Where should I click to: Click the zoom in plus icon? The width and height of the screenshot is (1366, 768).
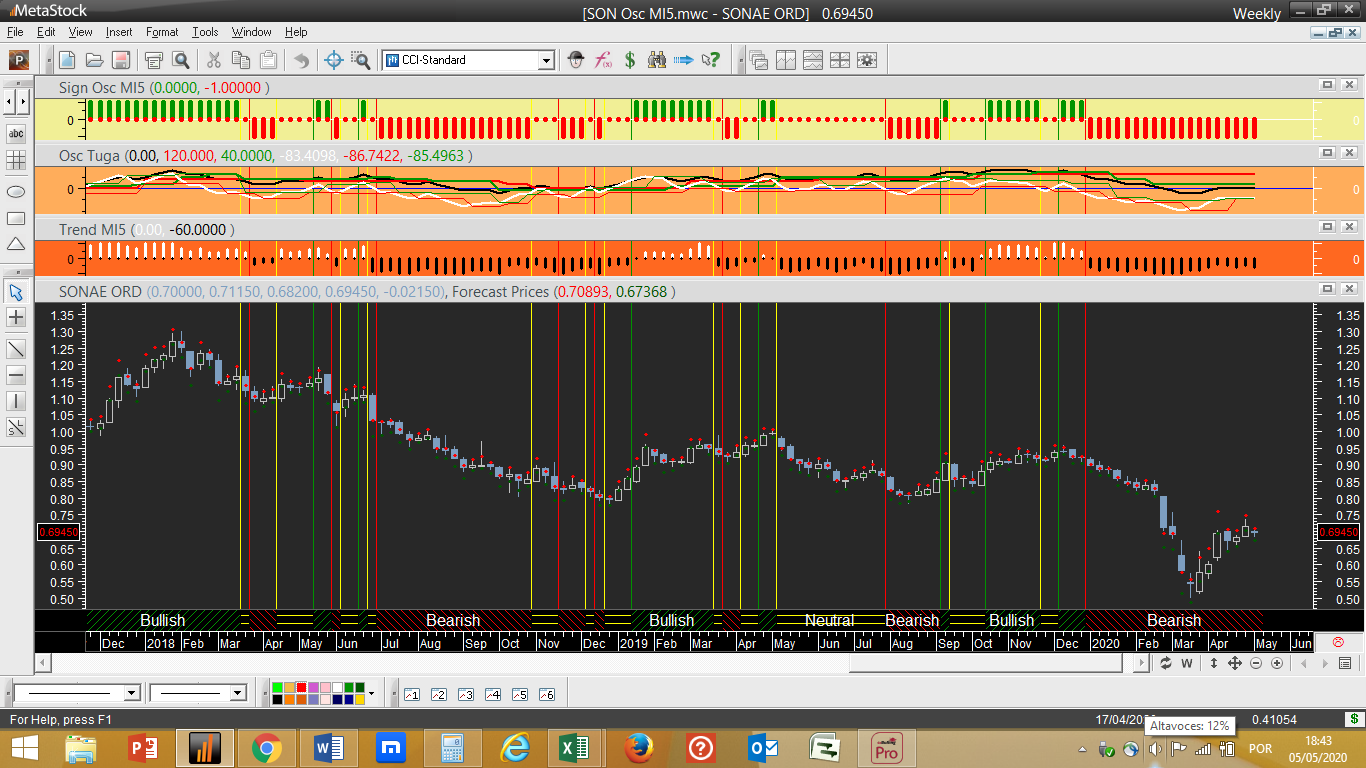click(x=1276, y=663)
